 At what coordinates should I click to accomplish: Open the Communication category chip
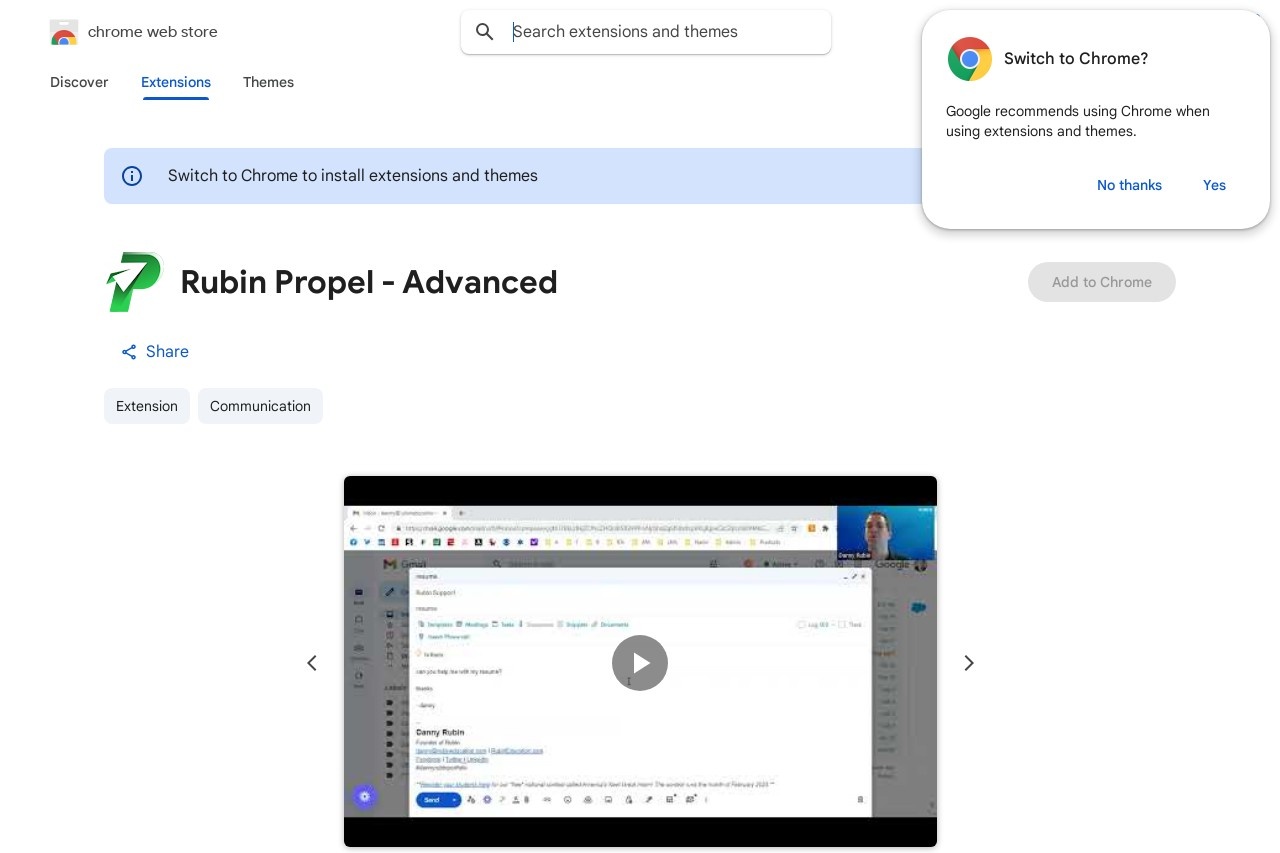tap(260, 406)
